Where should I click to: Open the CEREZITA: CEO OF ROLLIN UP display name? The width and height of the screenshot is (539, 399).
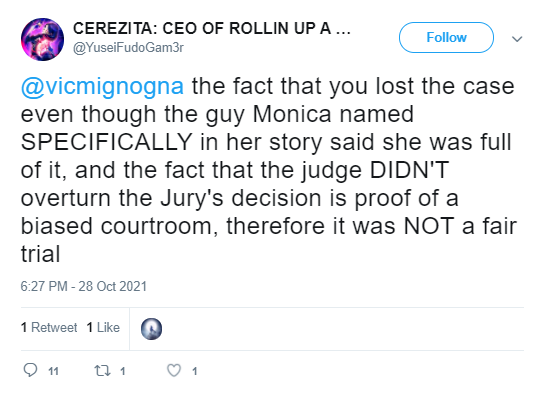point(212,29)
